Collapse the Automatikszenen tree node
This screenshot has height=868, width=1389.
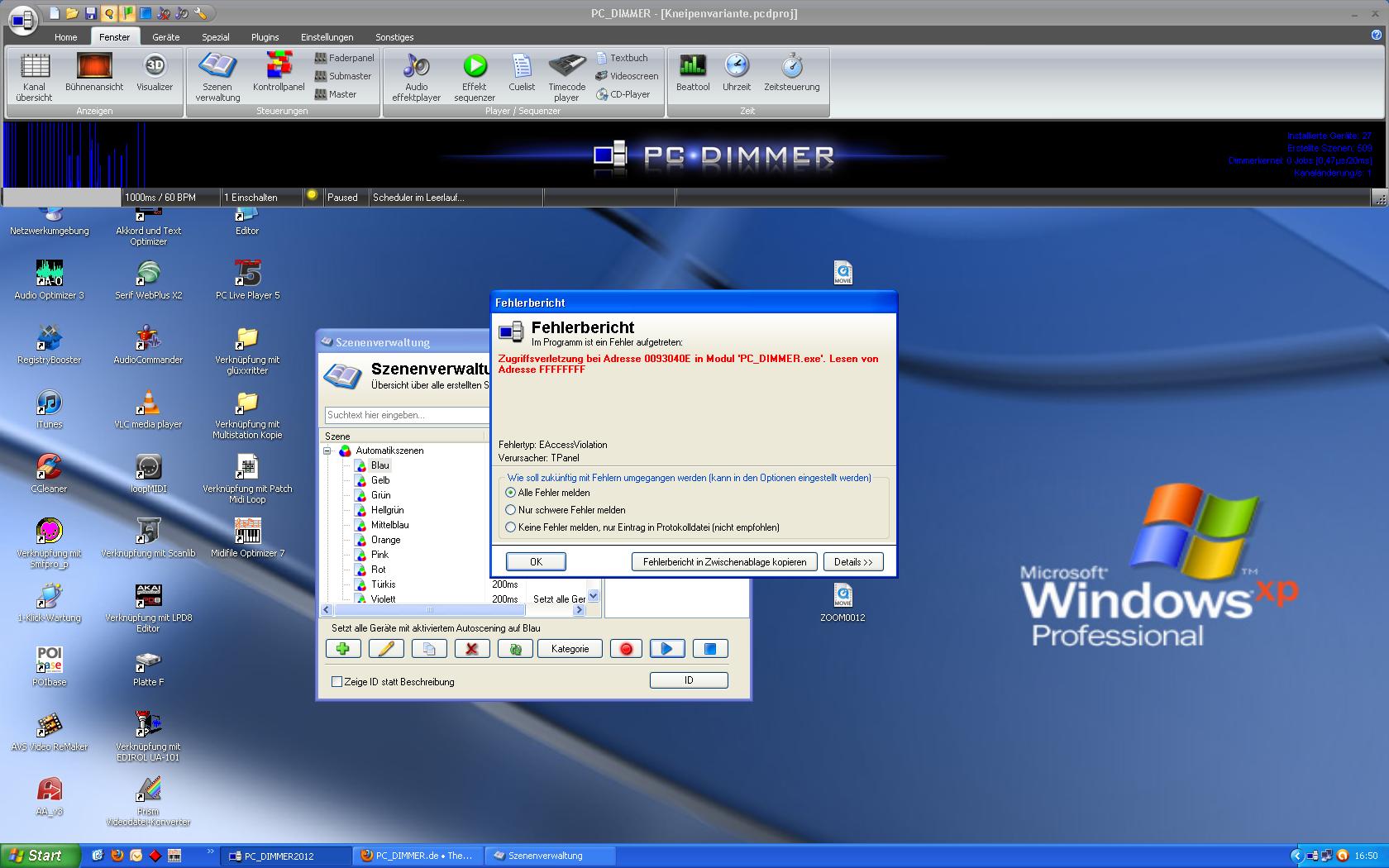(327, 451)
